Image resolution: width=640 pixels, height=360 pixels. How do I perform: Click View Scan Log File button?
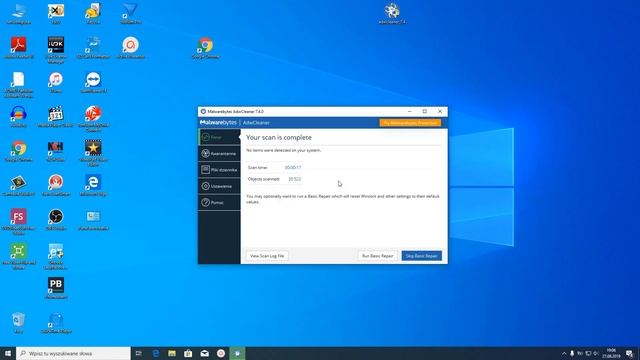267,256
